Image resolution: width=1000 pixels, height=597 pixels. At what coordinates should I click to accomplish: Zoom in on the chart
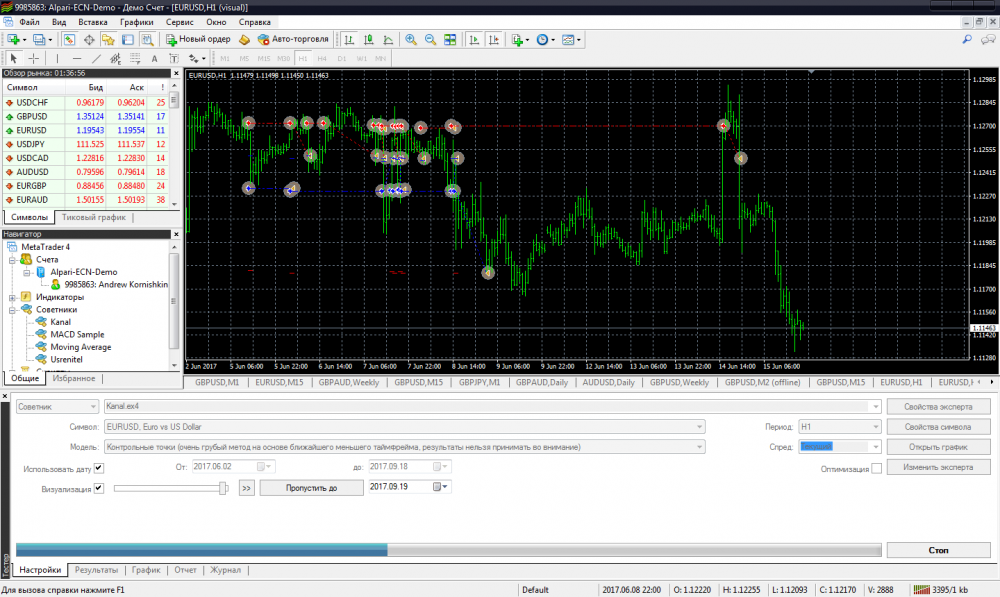(411, 40)
